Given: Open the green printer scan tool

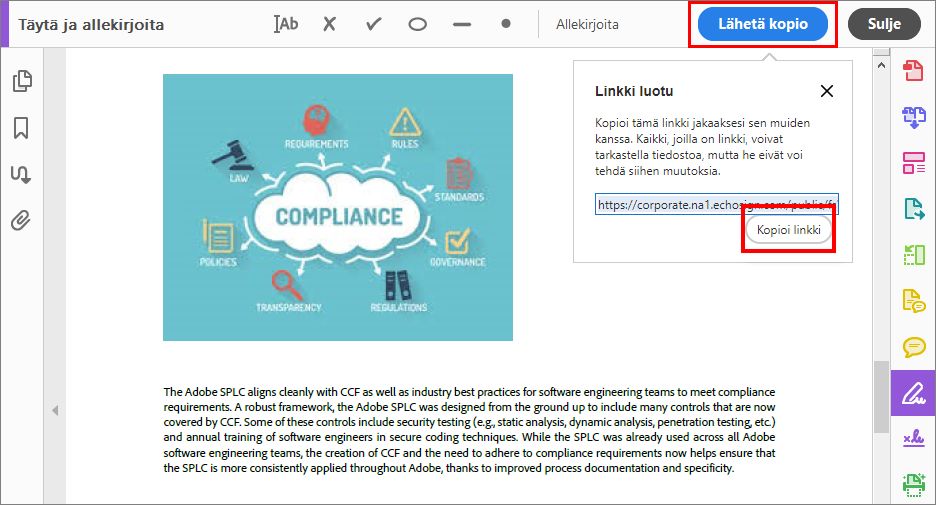Looking at the screenshot, I should (913, 484).
